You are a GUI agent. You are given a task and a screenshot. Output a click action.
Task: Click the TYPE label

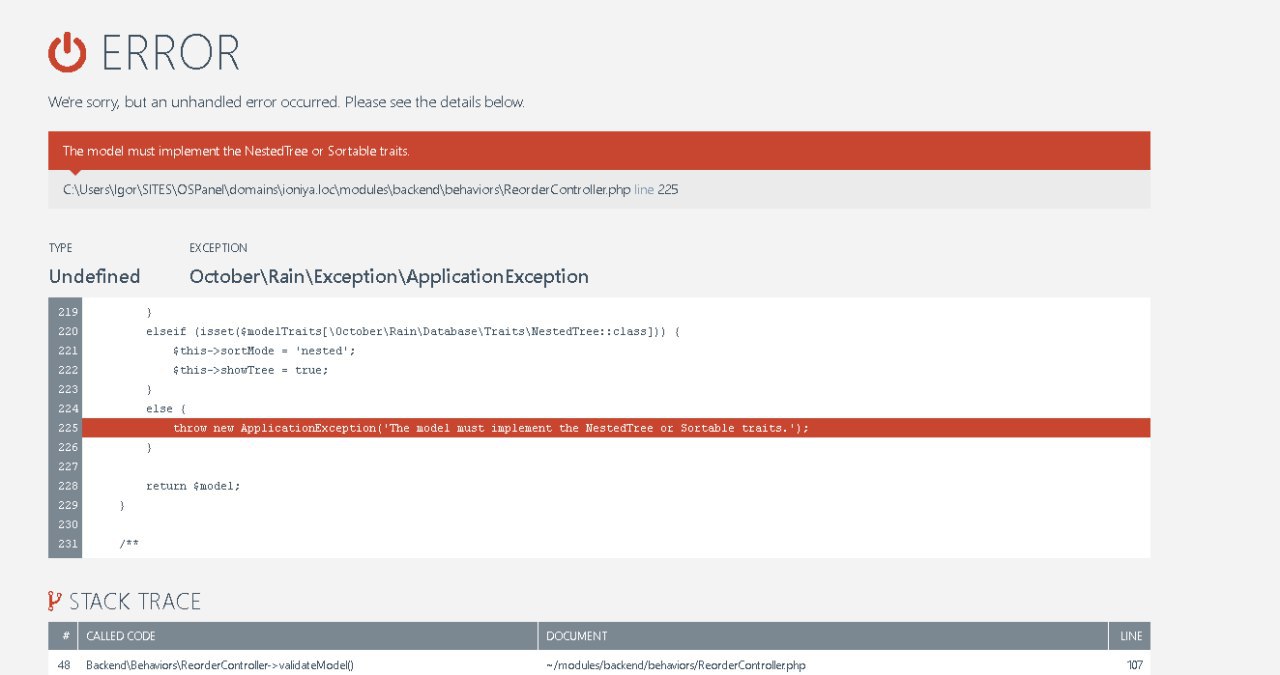point(60,248)
